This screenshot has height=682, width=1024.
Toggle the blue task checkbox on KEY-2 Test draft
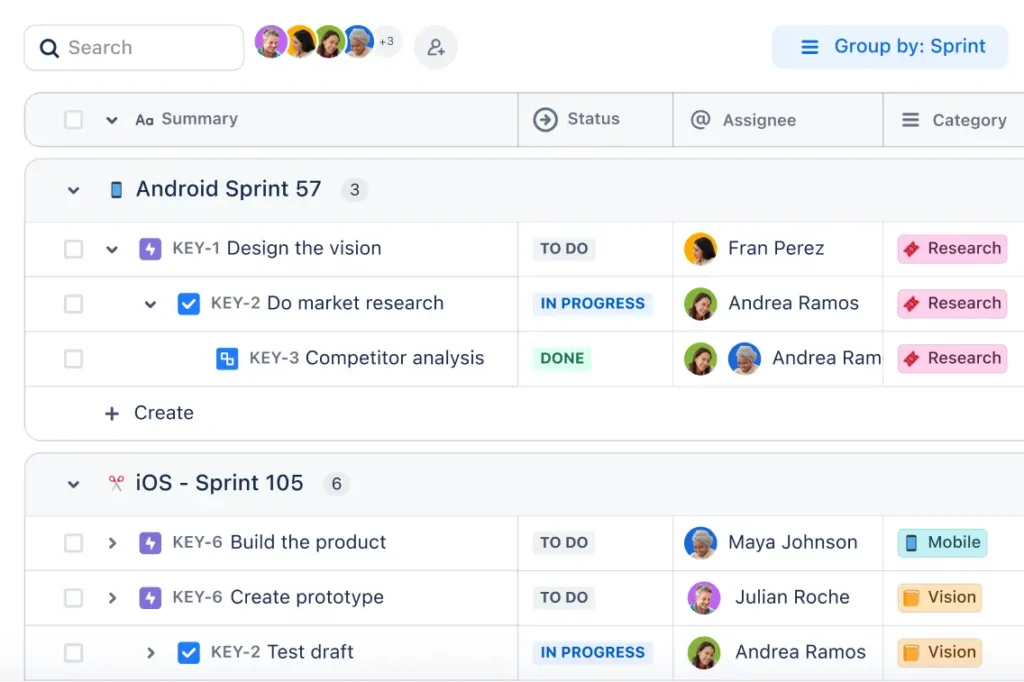(x=189, y=652)
